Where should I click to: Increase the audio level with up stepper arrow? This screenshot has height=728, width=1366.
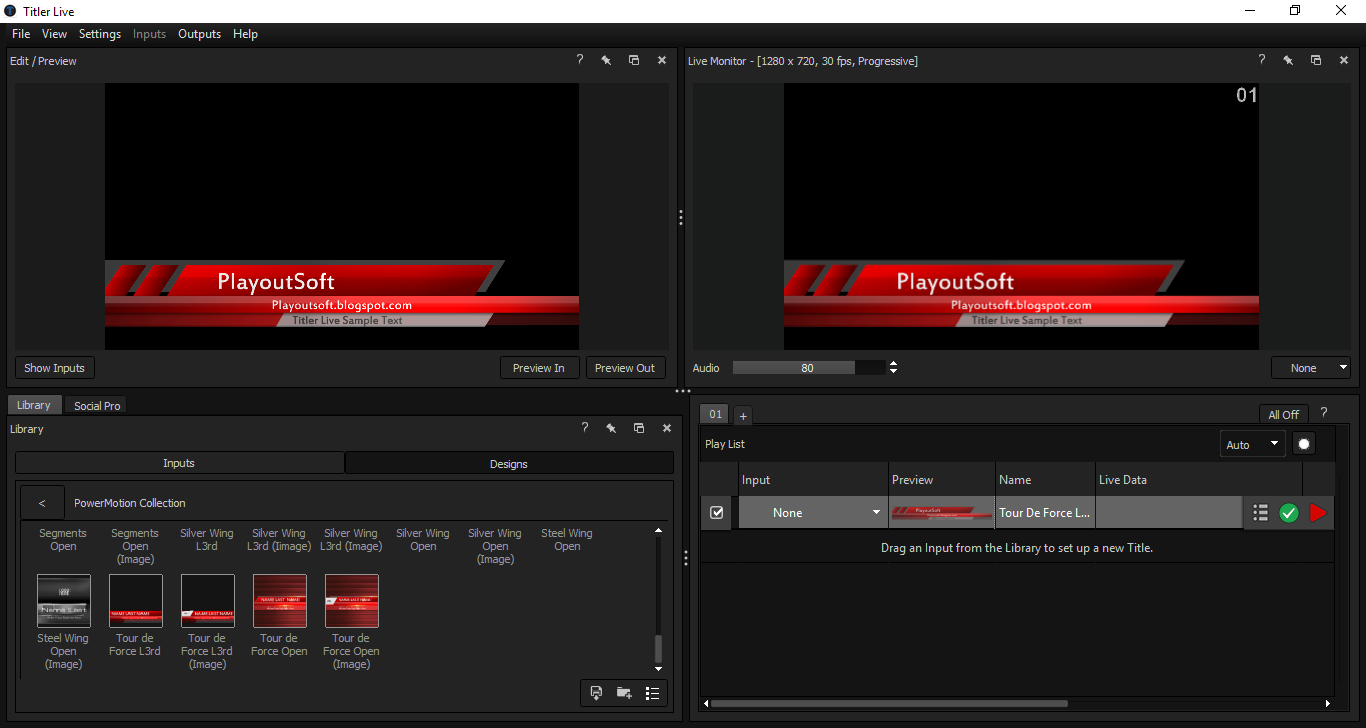(x=893, y=364)
